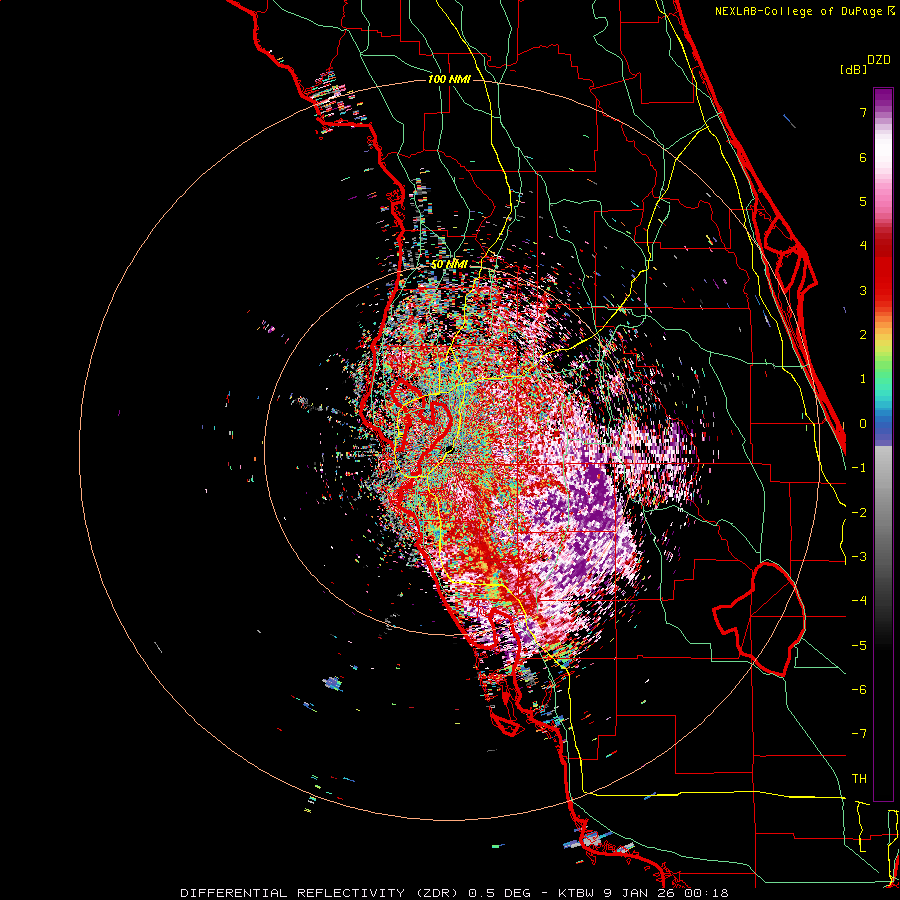The height and width of the screenshot is (900, 900).
Task: Click the -7 value on the scale
Action: coord(859,734)
